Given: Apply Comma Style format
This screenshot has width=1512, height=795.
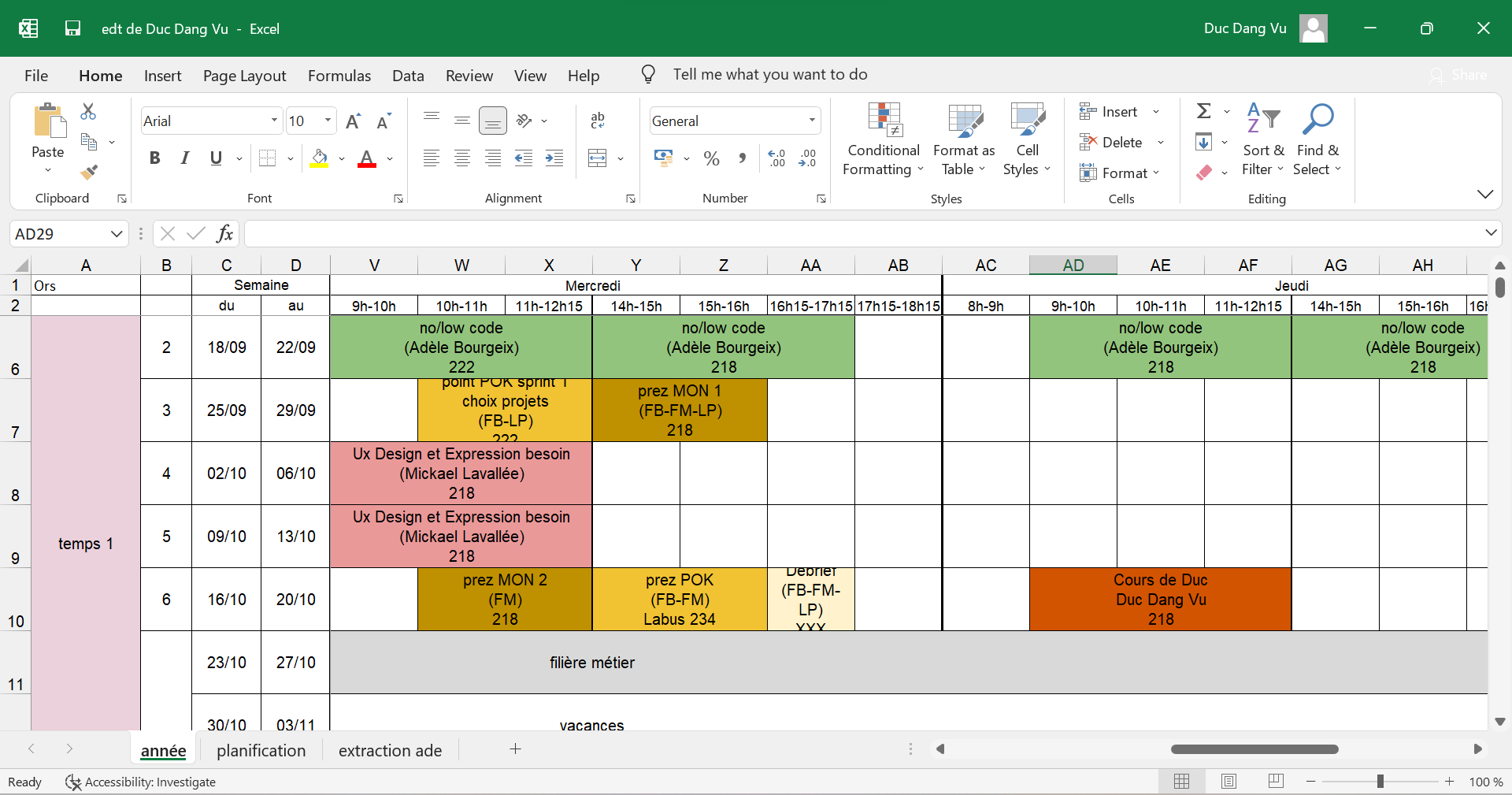Looking at the screenshot, I should click(743, 158).
